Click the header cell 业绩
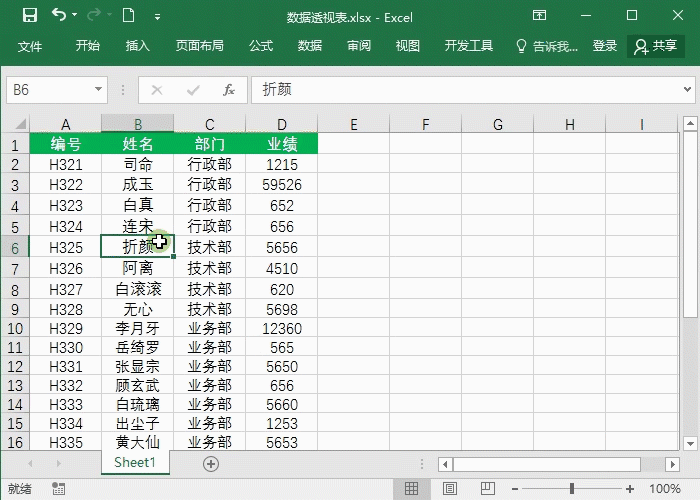Screen dimensions: 700x500 pyautogui.click(x=282, y=144)
